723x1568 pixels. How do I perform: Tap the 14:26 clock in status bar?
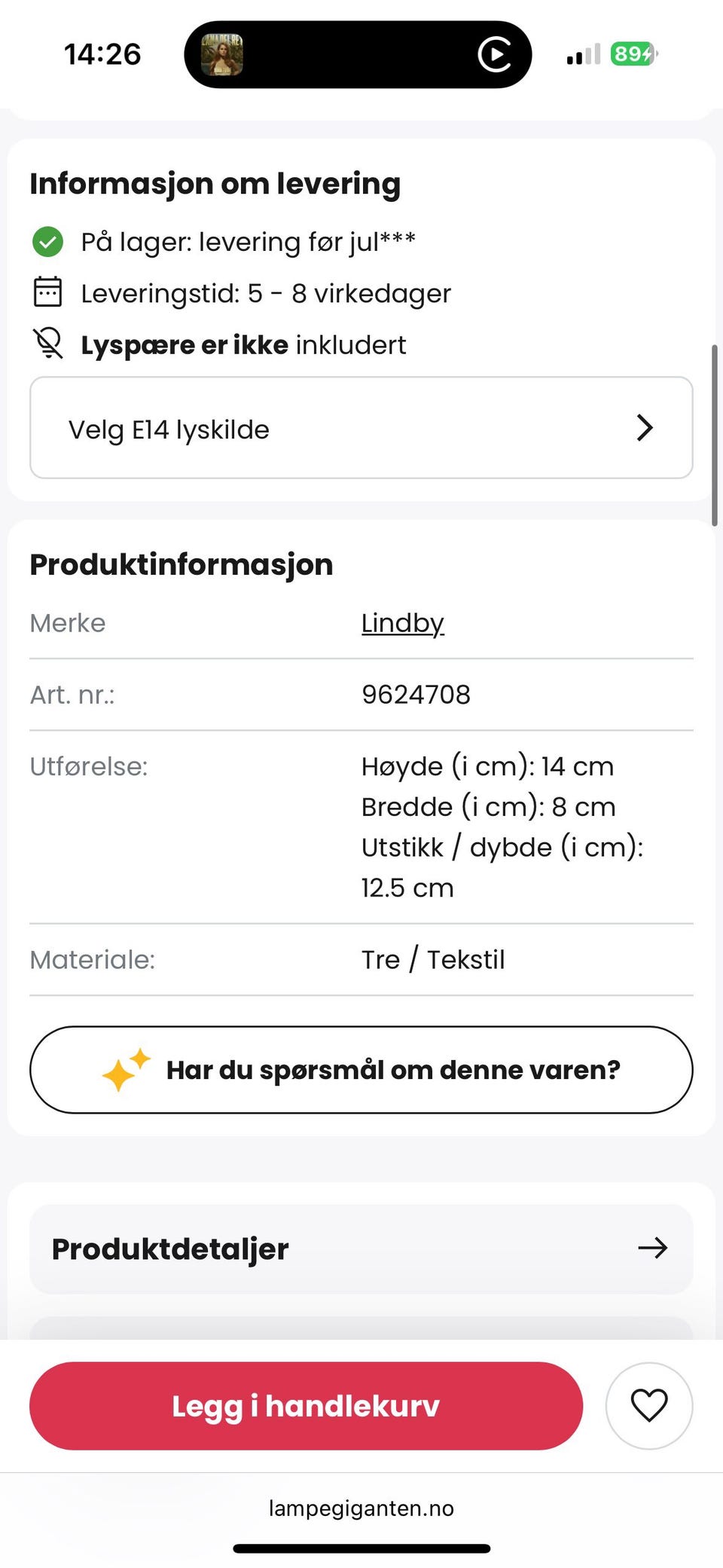pos(102,54)
